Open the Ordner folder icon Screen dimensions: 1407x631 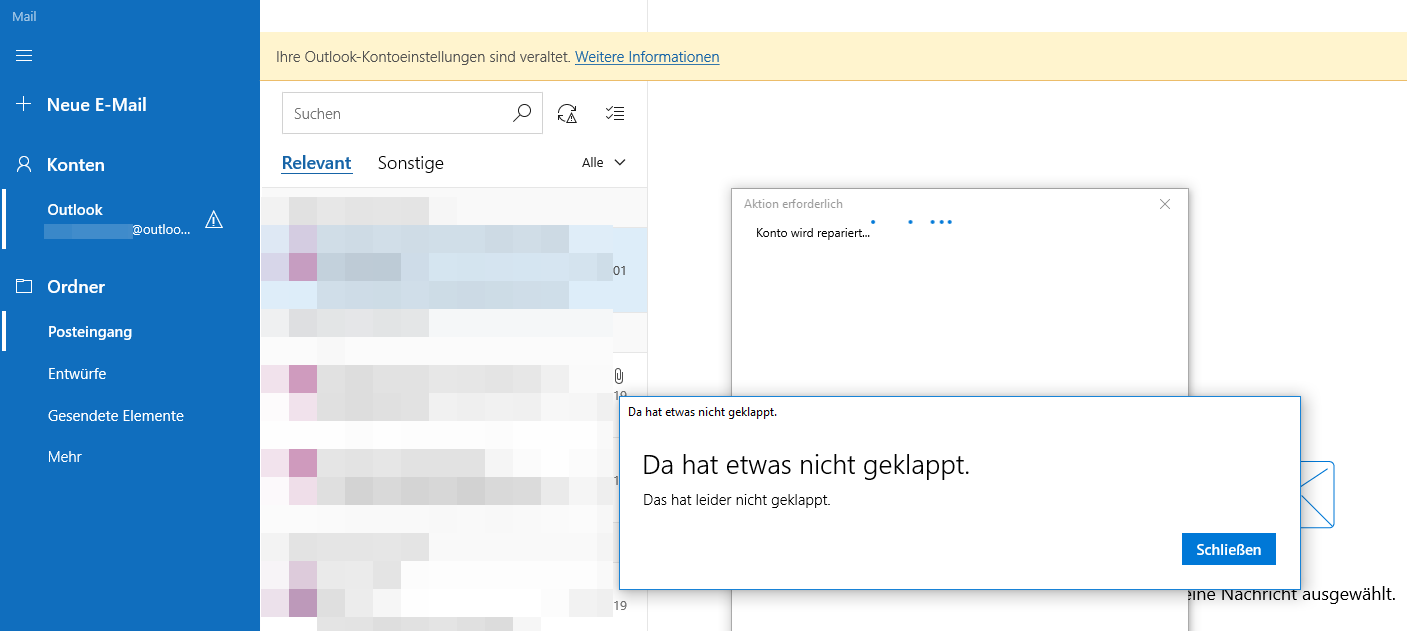pos(25,287)
